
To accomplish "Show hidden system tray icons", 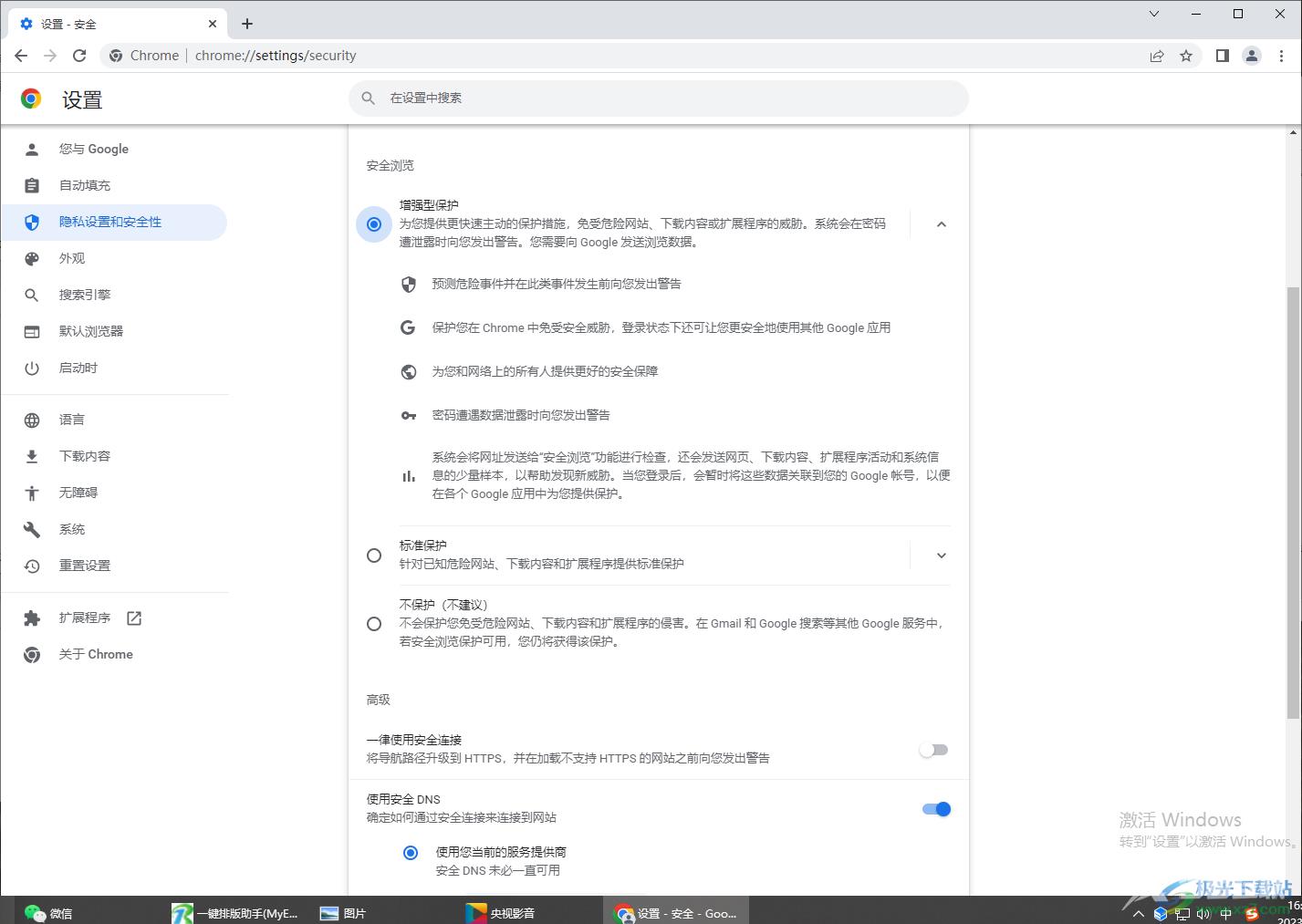I will click(x=1138, y=913).
